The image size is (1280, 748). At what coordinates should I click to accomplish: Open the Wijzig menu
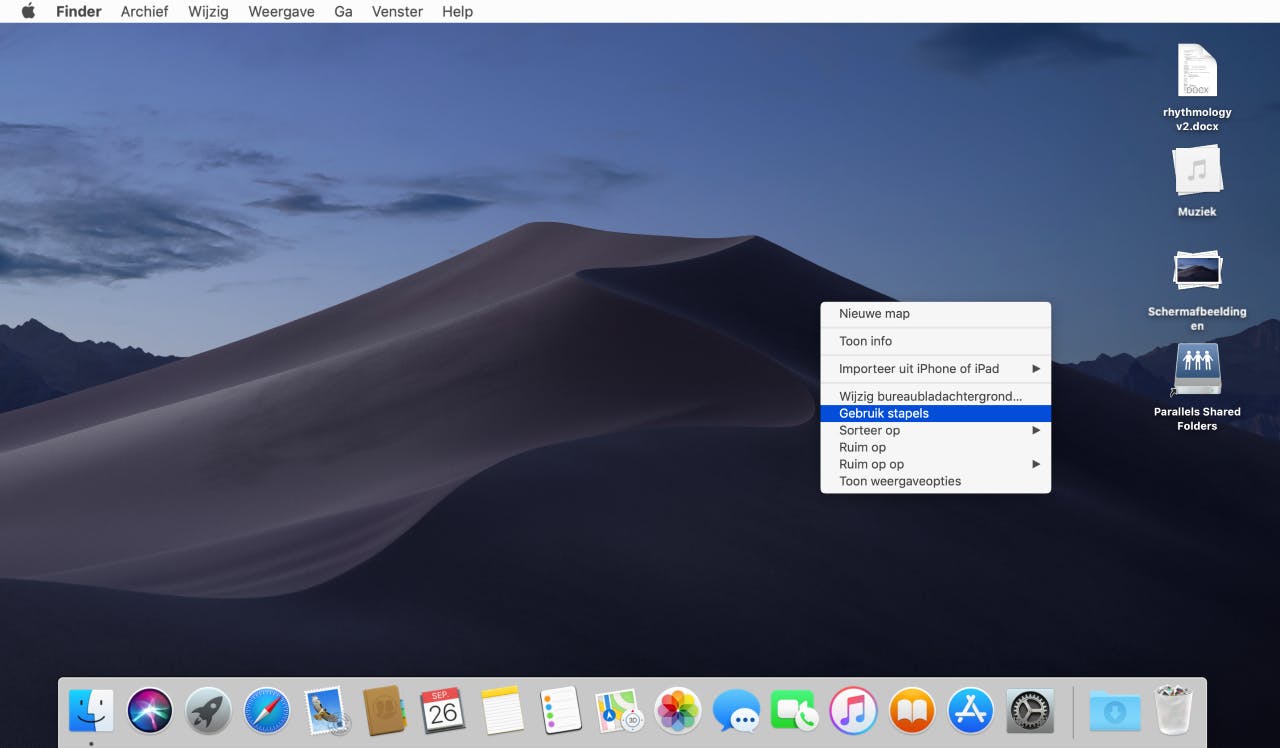(x=208, y=12)
